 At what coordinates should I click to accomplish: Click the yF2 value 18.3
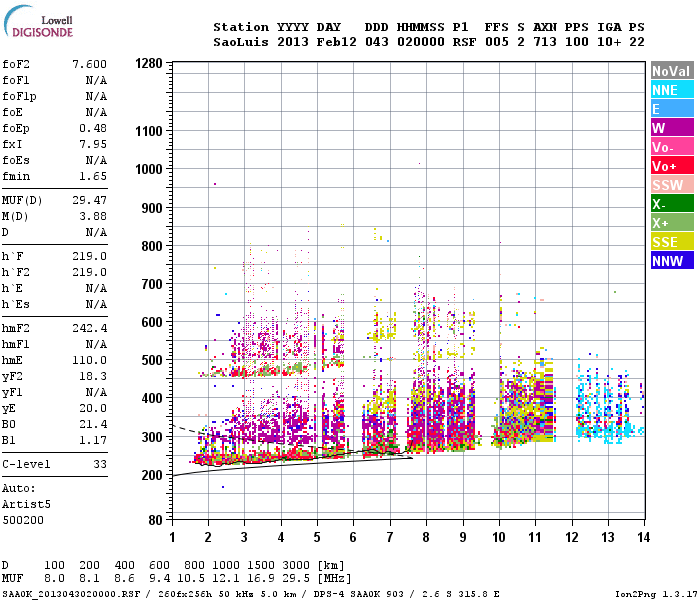click(x=93, y=376)
